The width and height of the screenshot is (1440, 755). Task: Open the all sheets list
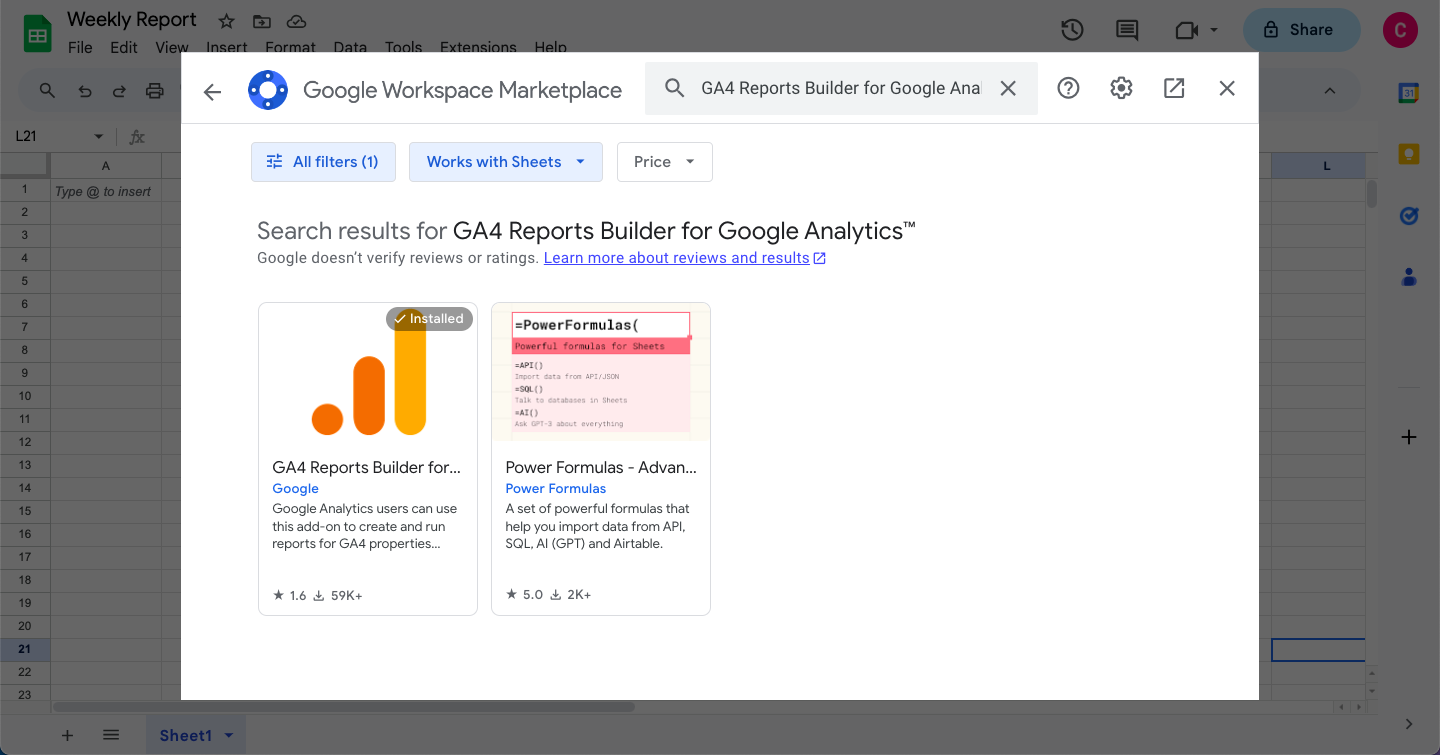click(x=111, y=735)
